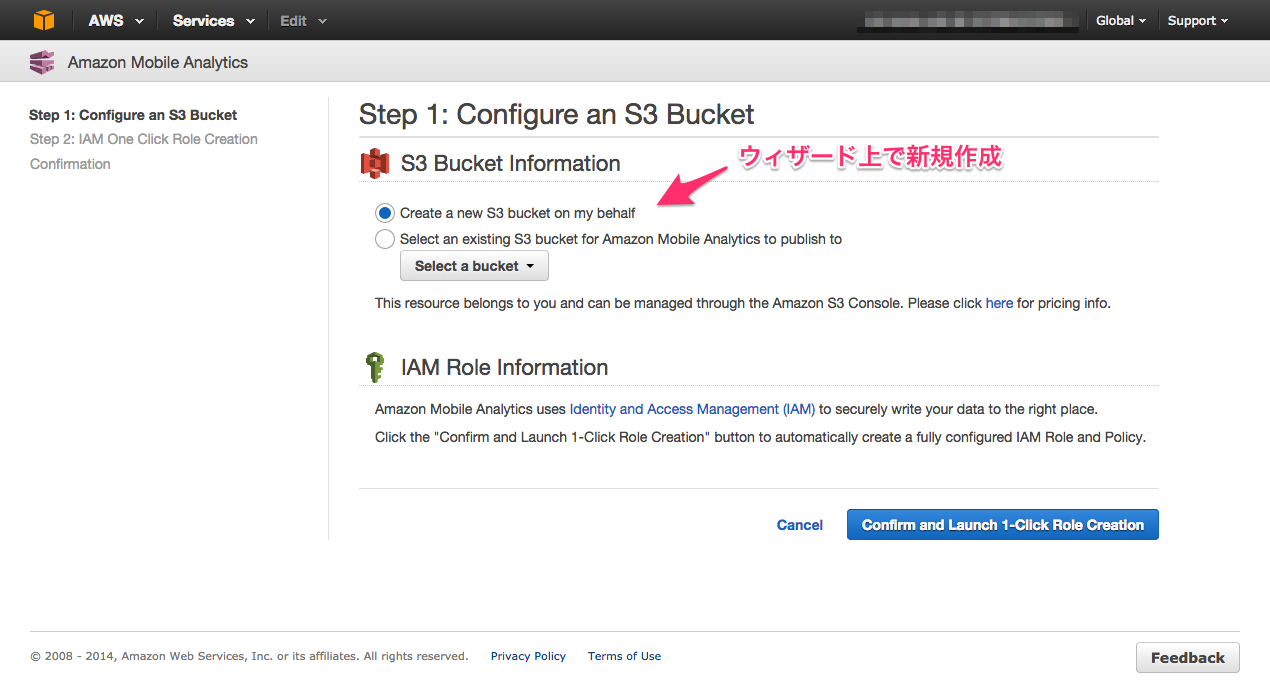This screenshot has width=1270, height=682.
Task: Click the red S3 bucket icon
Action: point(375,163)
